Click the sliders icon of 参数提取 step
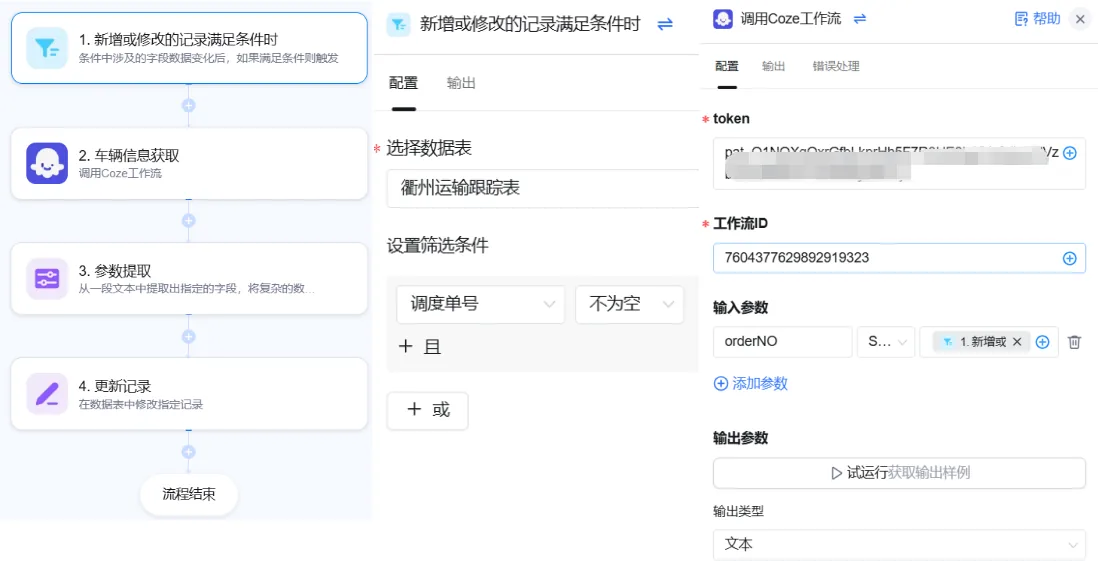The image size is (1098, 561). [47, 279]
